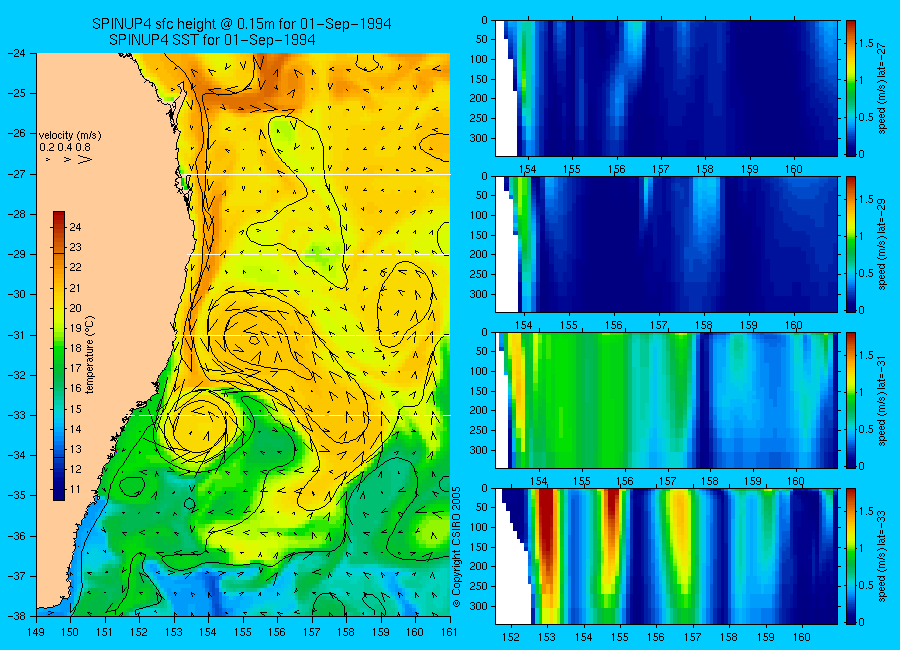Click the "speed (m/s) lat=-29" label
The width and height of the screenshot is (900, 650).
click(882, 244)
